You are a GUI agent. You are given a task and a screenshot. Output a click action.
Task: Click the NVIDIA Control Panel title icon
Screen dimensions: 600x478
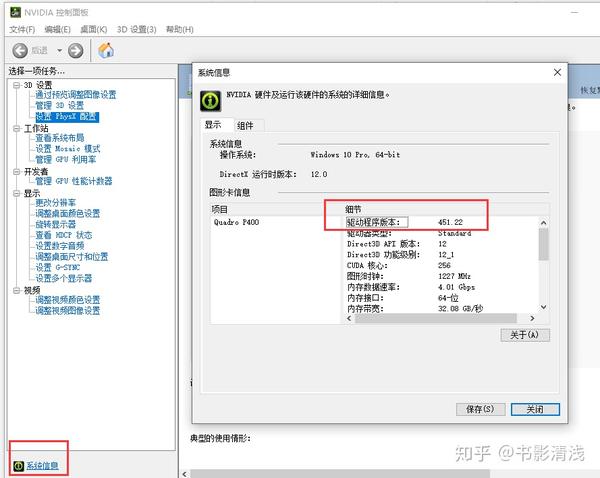click(x=15, y=12)
